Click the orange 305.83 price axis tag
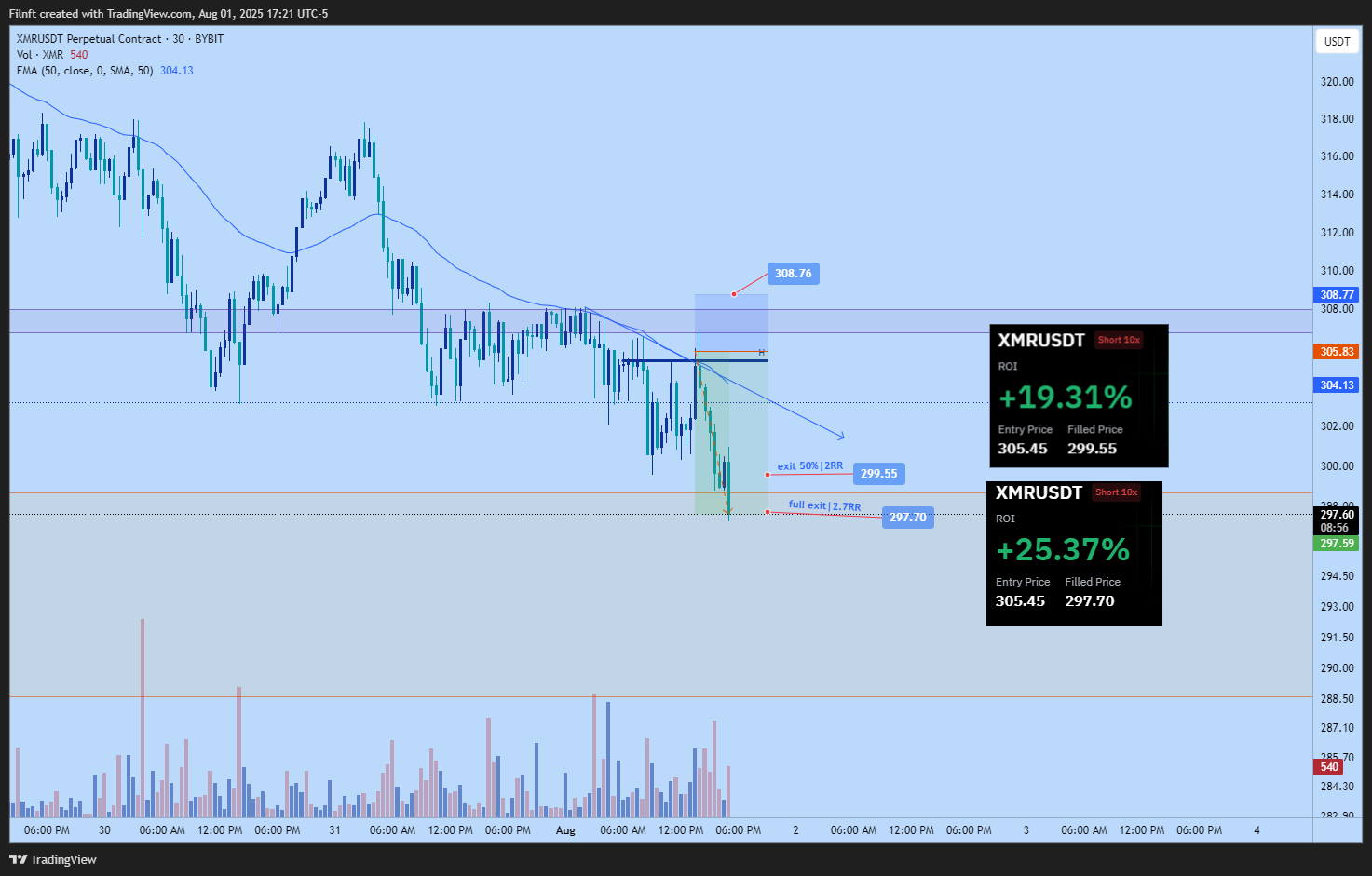The image size is (1372, 876). [1338, 351]
